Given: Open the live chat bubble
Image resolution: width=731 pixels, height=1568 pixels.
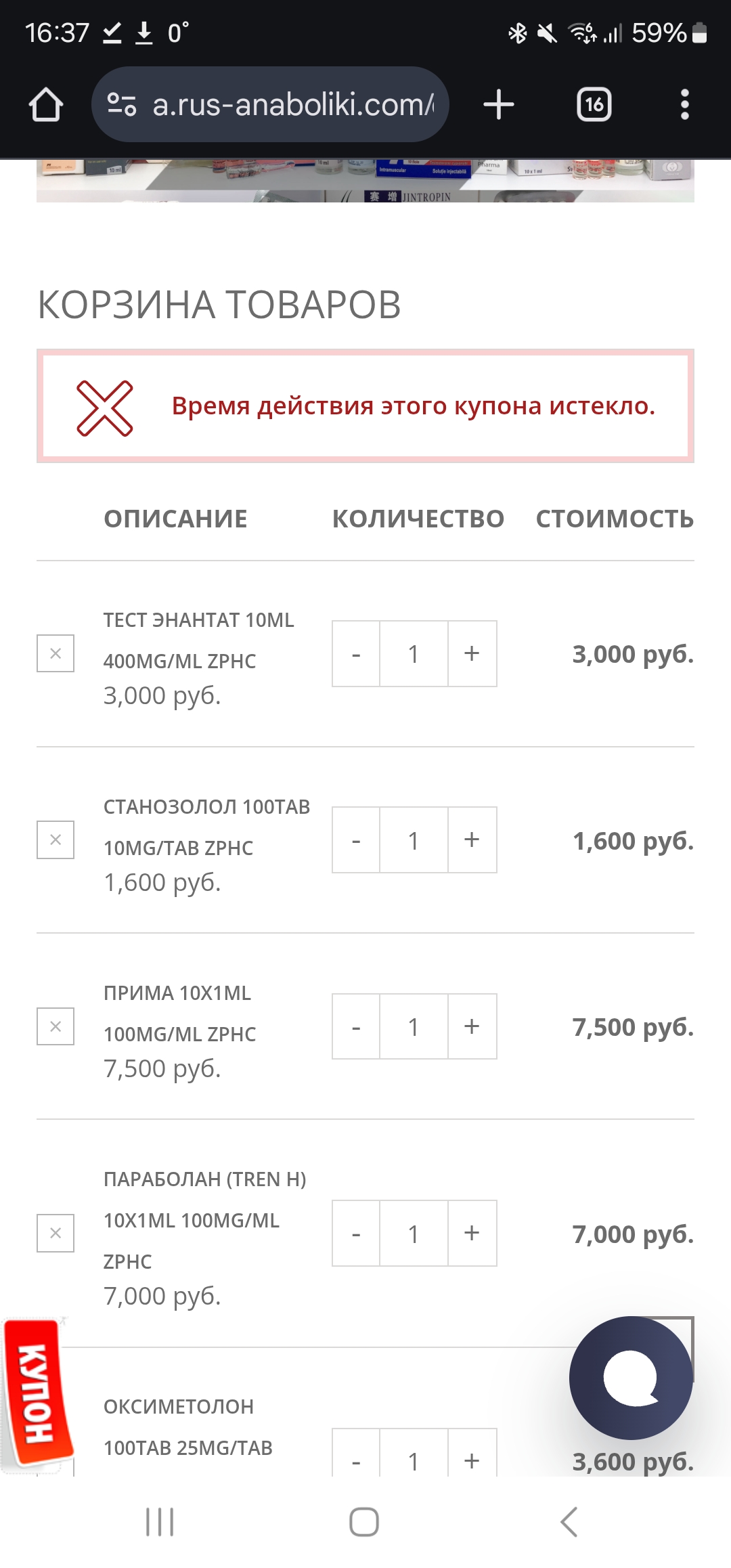Looking at the screenshot, I should tap(631, 1377).
